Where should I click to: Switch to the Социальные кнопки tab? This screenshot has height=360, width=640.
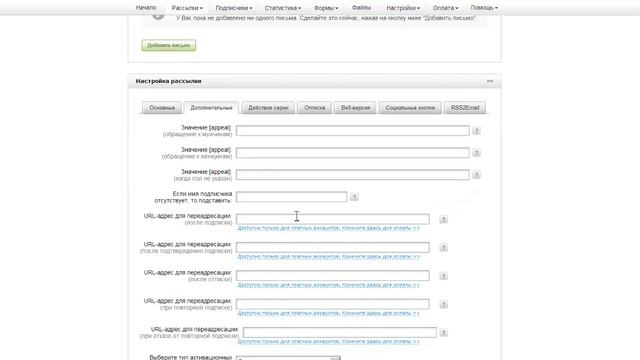(x=410, y=108)
